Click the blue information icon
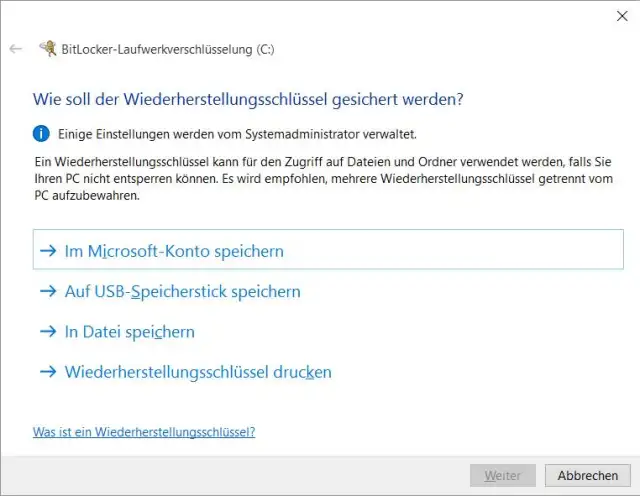The width and height of the screenshot is (640, 496). [41, 133]
